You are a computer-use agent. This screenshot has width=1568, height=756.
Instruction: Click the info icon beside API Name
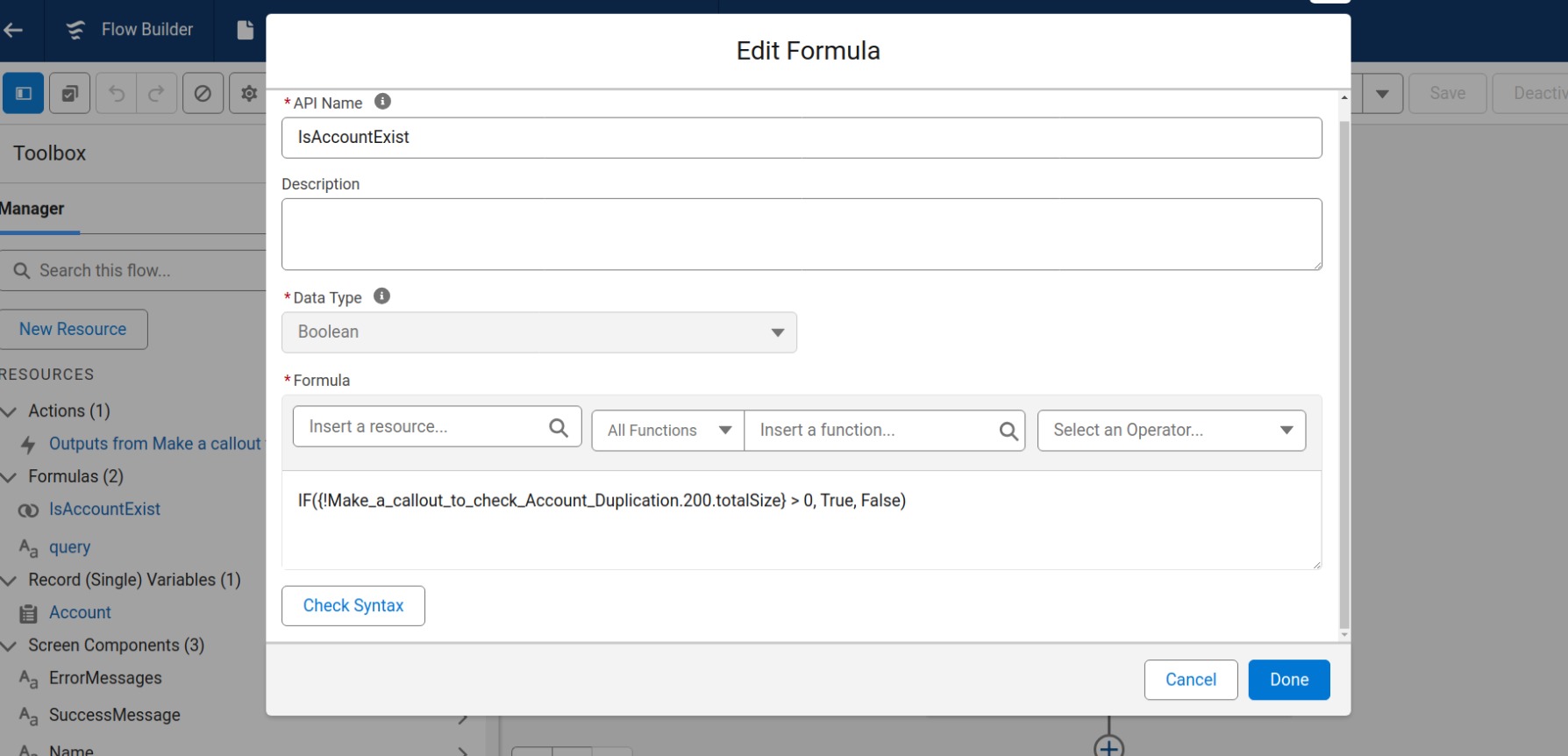pyautogui.click(x=382, y=102)
